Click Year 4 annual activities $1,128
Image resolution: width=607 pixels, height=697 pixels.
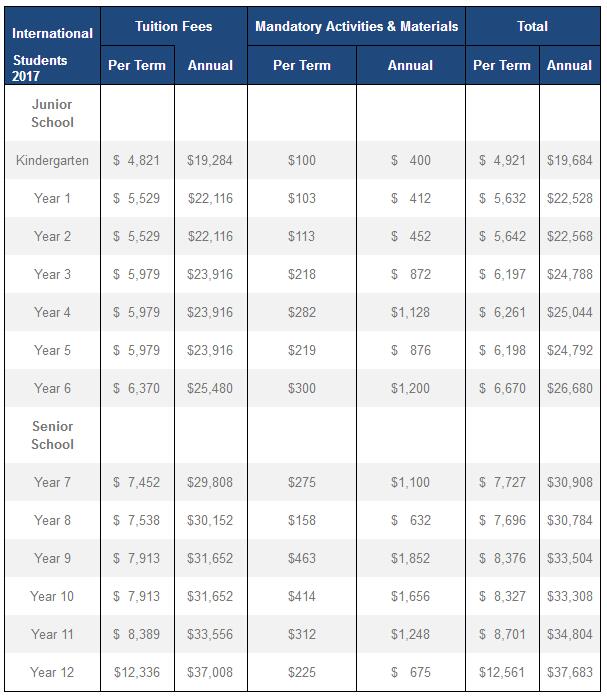pos(410,312)
